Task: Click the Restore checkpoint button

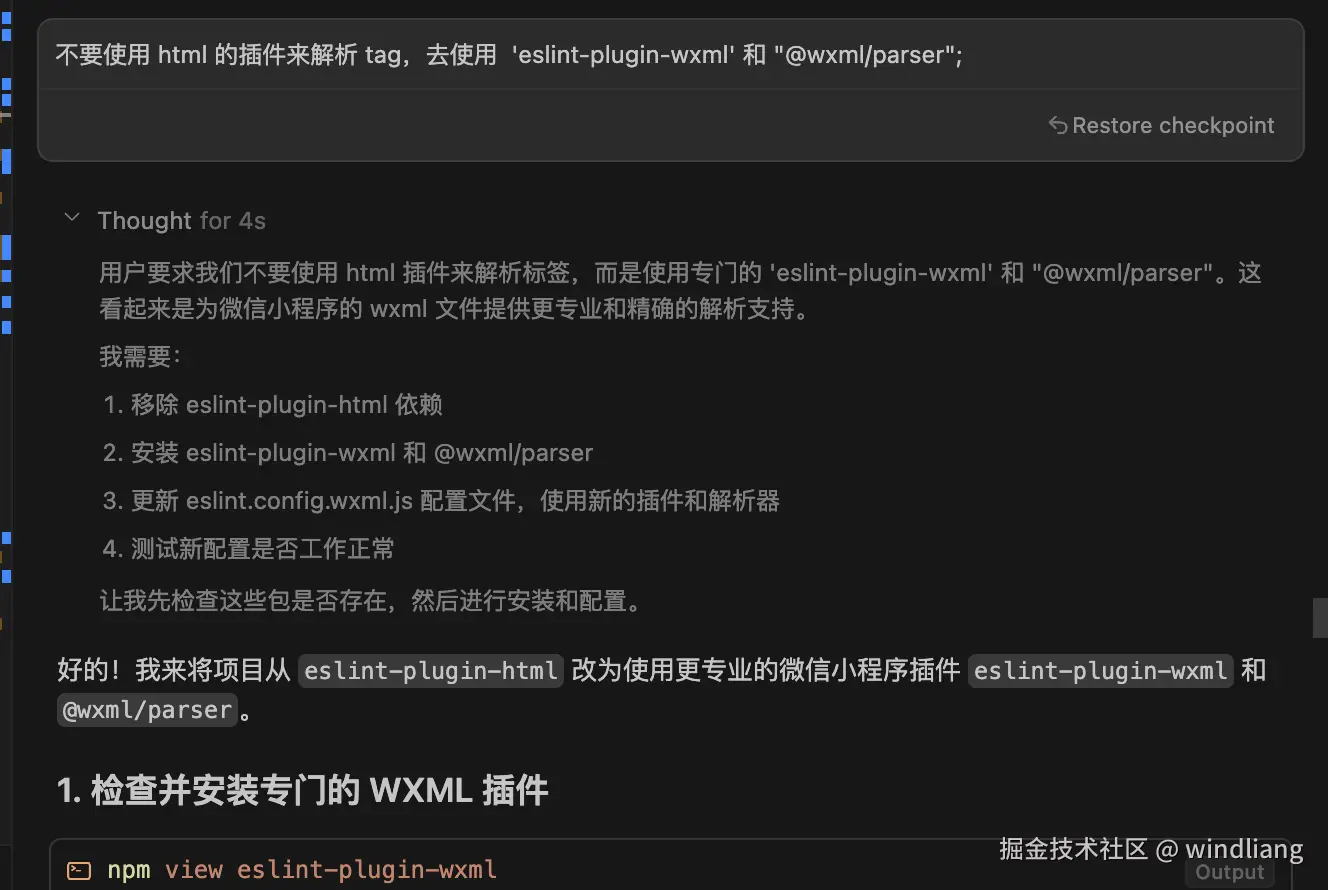Action: [x=1162, y=126]
